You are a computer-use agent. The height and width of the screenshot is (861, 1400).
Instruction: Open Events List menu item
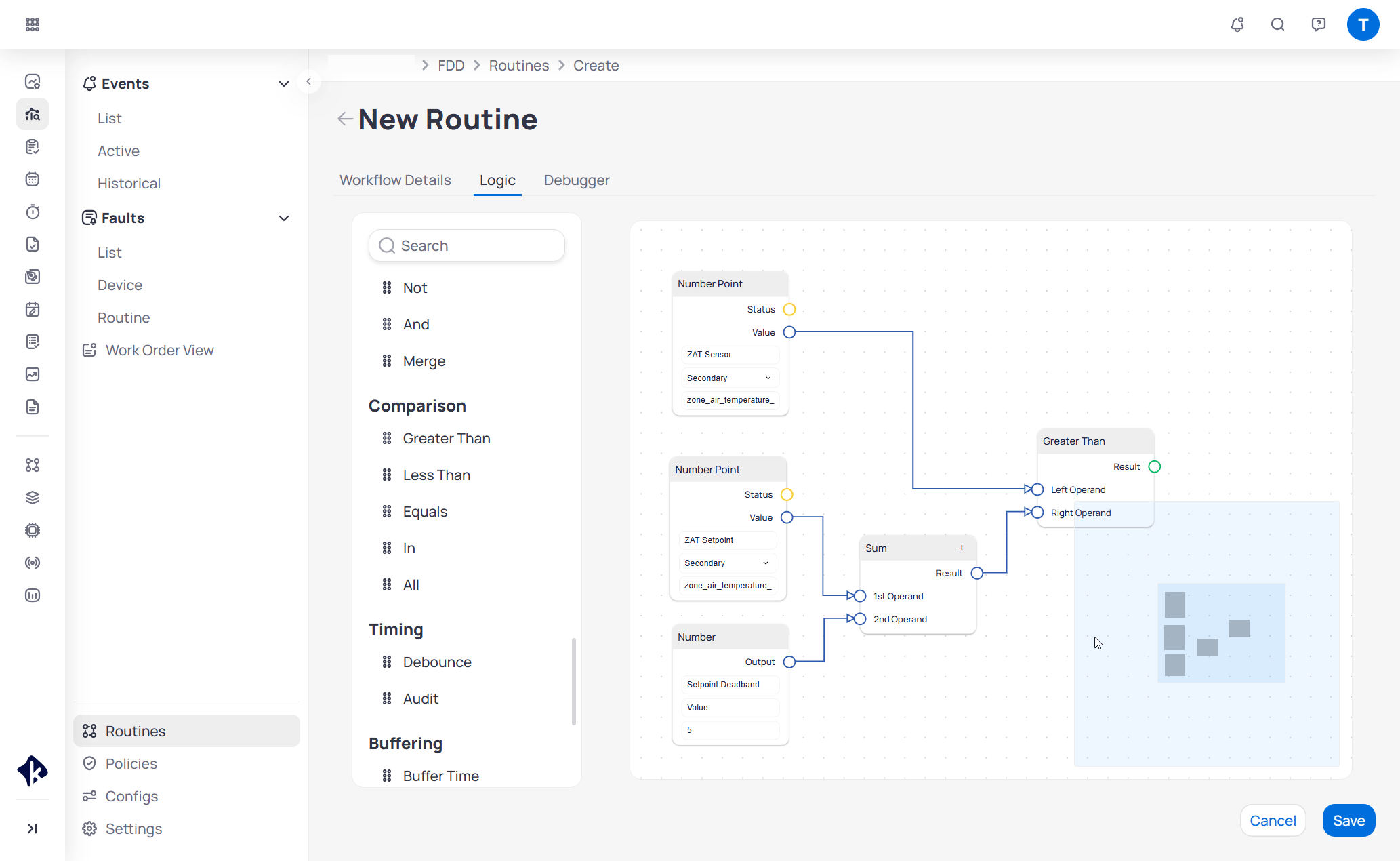click(x=109, y=119)
